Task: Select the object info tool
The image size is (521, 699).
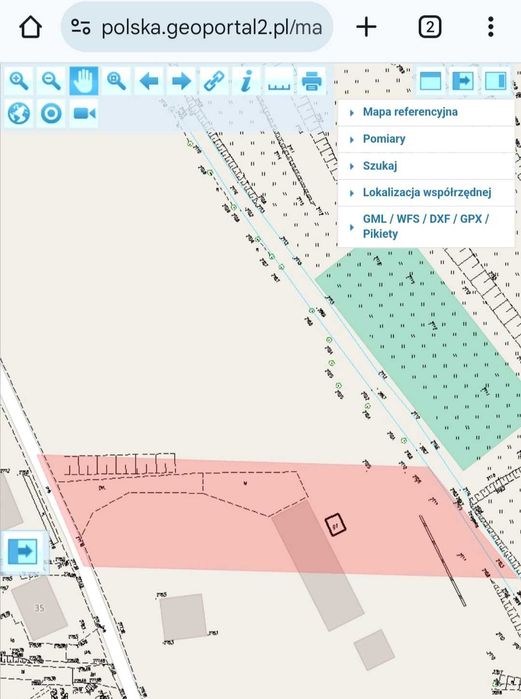Action: pos(246,81)
